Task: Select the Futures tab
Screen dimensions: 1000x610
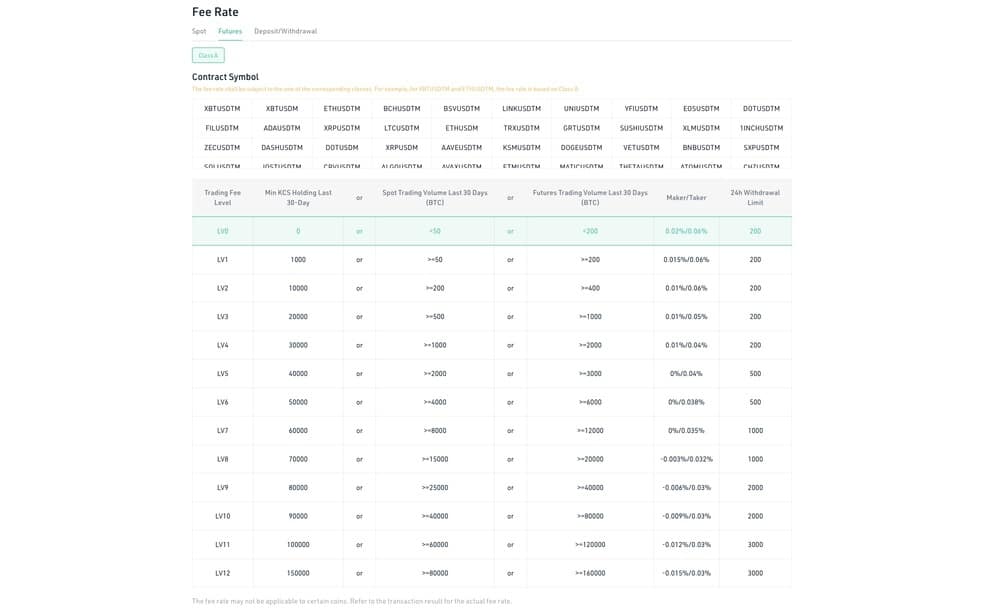Action: [x=230, y=31]
